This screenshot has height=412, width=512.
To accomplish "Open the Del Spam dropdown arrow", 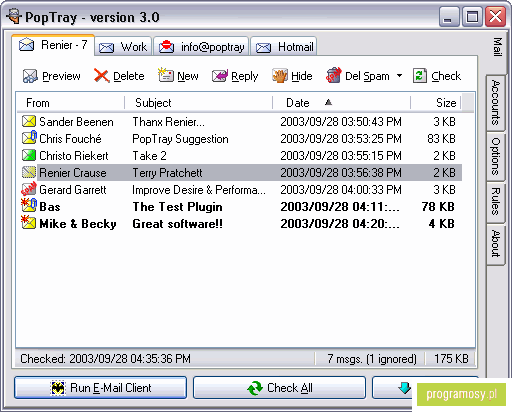I will 399,76.
